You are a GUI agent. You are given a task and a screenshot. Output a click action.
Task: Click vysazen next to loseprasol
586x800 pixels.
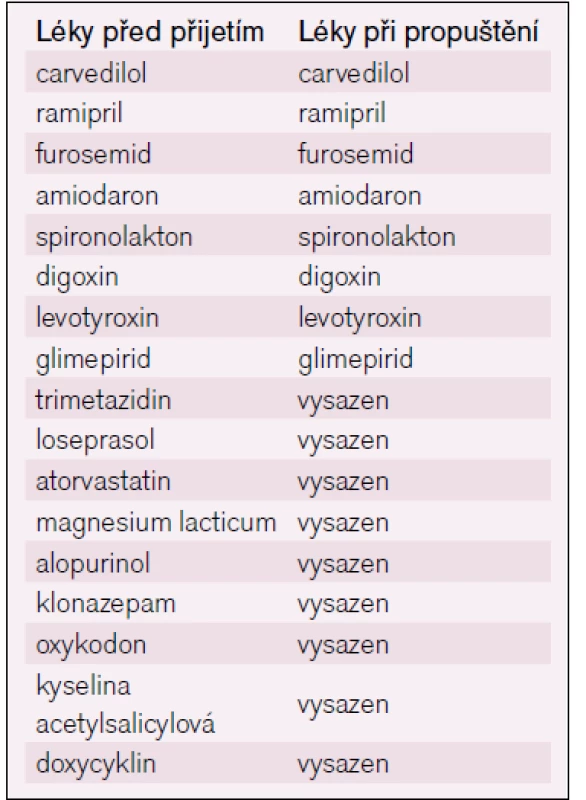343,440
